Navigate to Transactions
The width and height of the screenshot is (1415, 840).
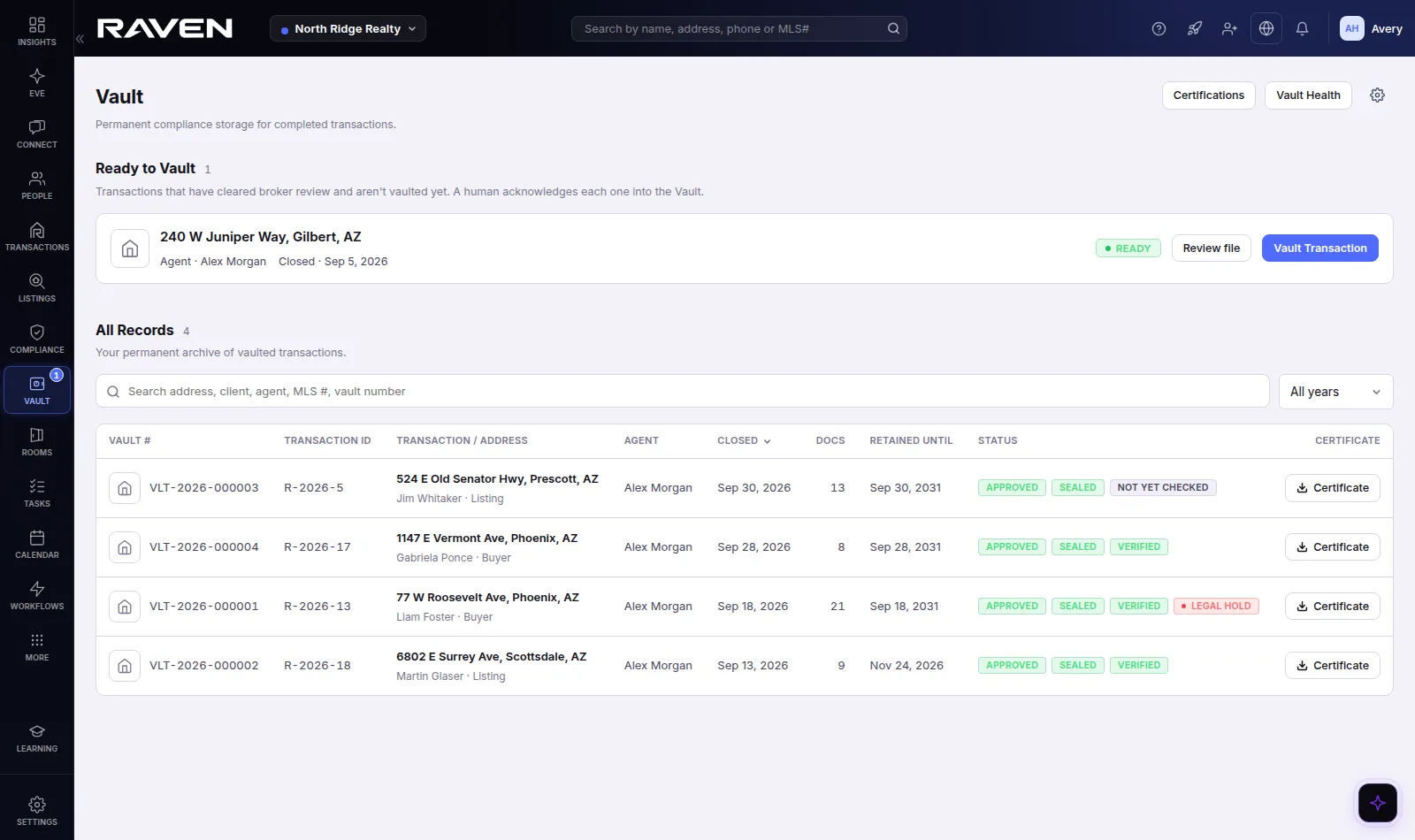pos(37,236)
